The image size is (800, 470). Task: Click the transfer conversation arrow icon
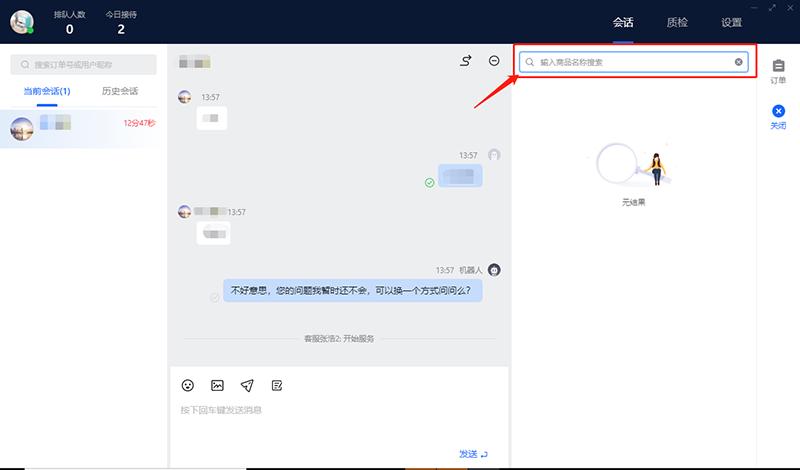point(465,61)
